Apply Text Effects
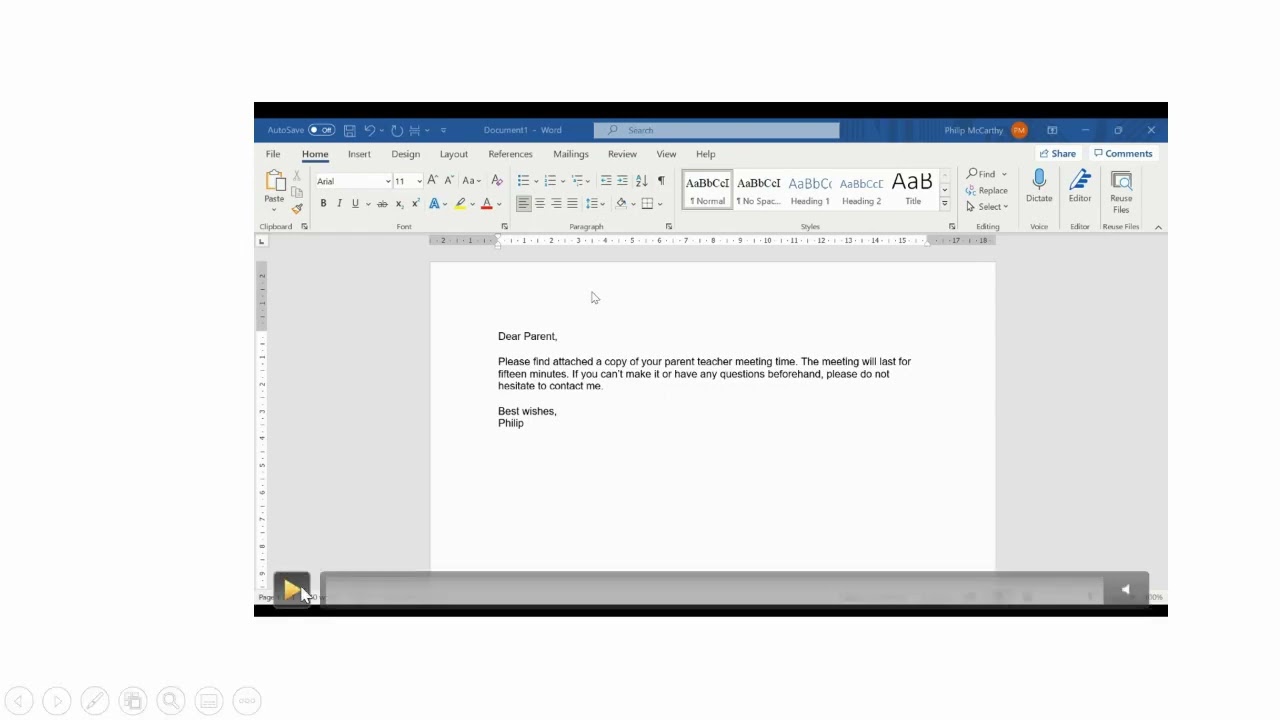This screenshot has width=1280, height=720. 434,204
